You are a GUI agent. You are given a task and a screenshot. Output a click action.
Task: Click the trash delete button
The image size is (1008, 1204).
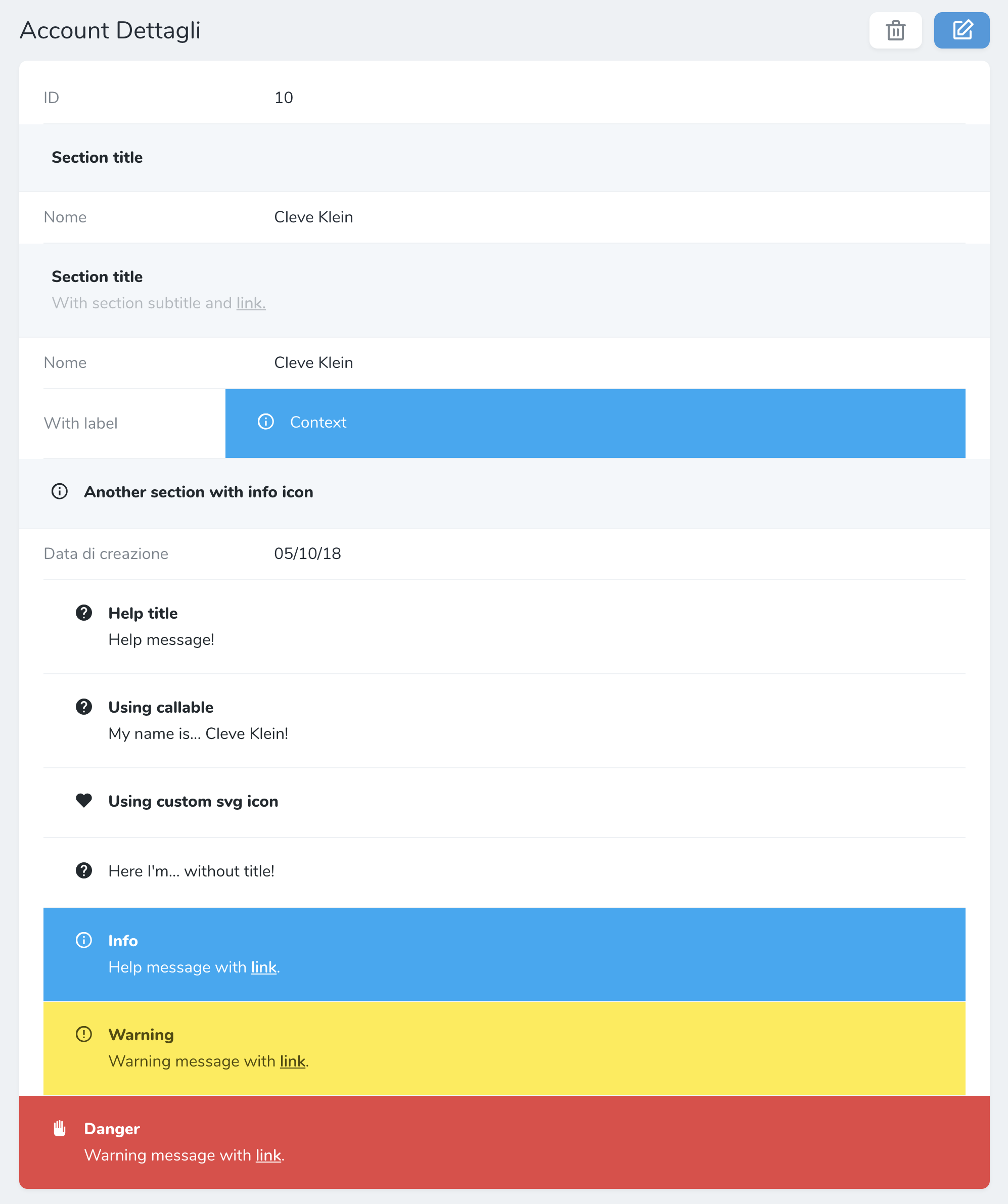click(x=895, y=30)
